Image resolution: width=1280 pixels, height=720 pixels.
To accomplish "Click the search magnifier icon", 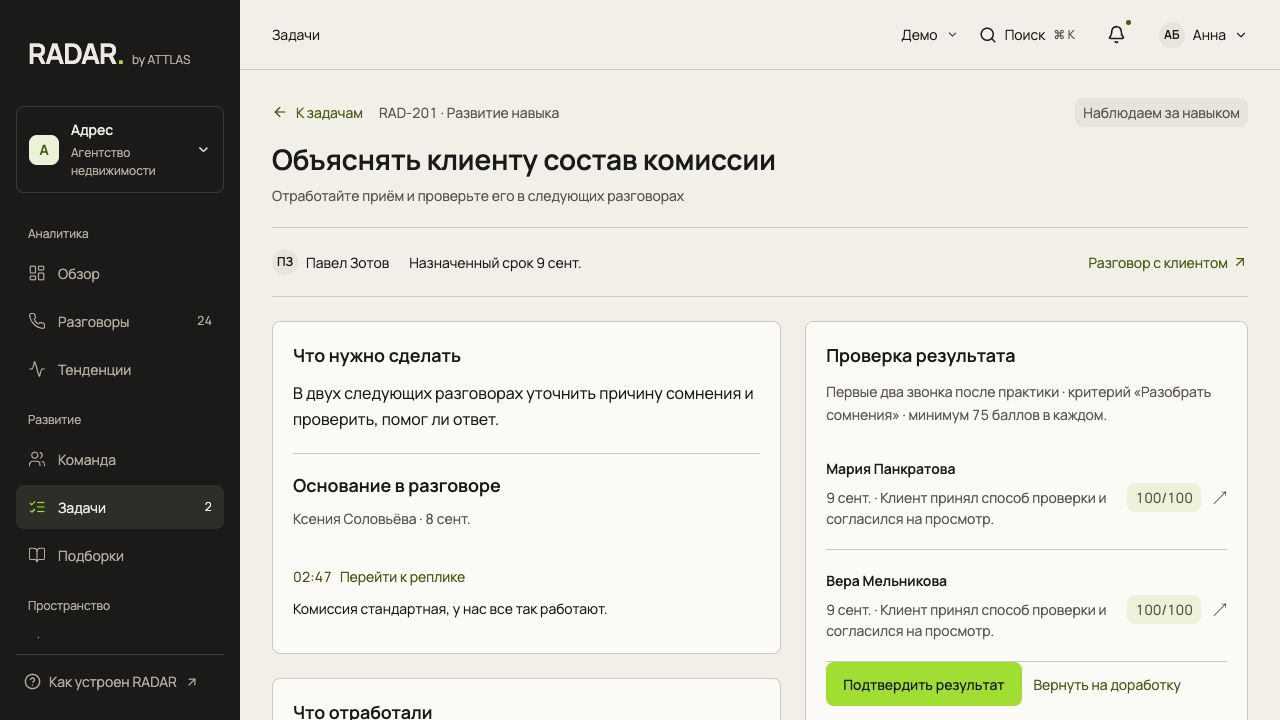I will pyautogui.click(x=988, y=35).
